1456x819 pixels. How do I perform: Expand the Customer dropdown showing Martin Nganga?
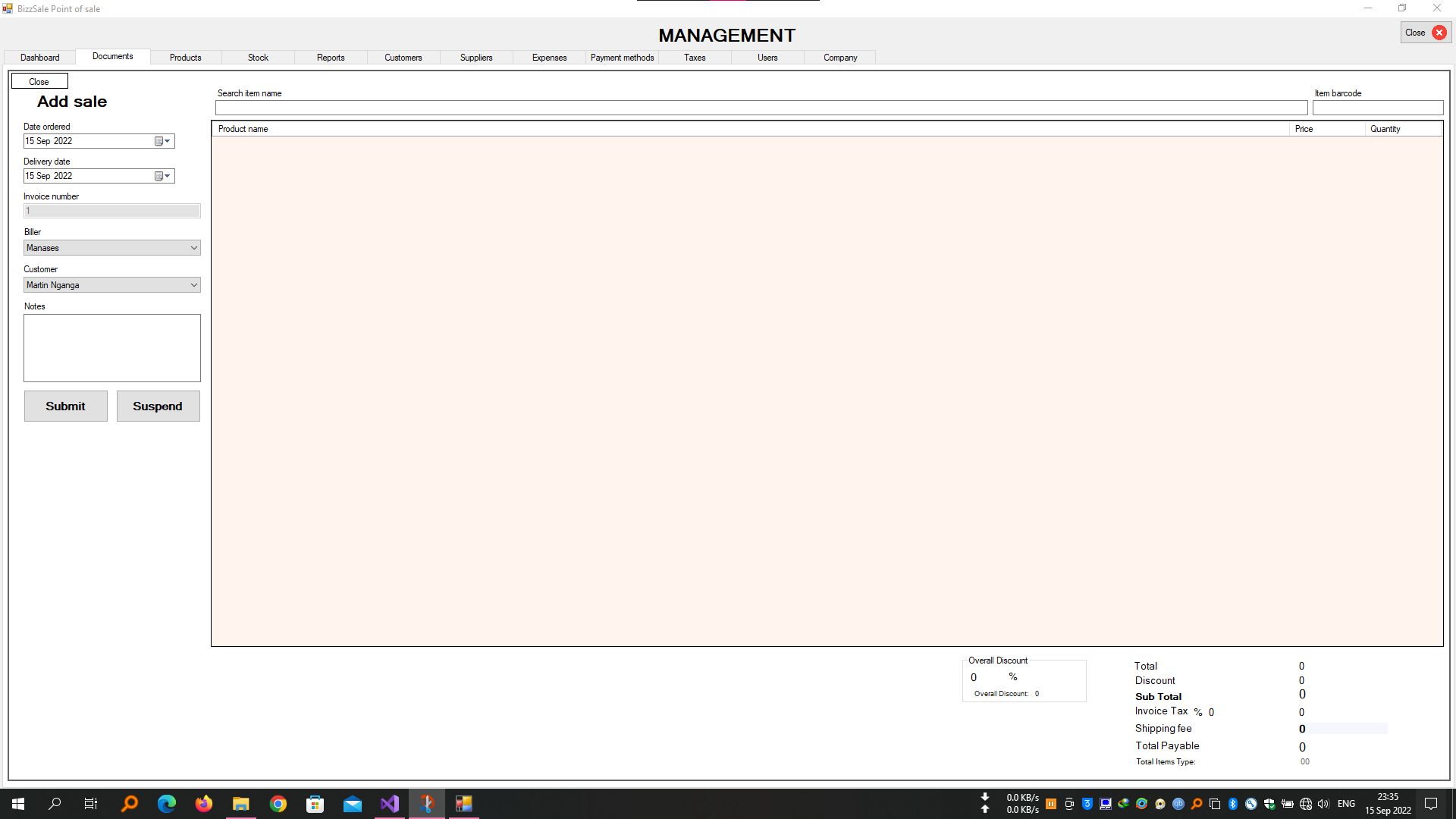tap(193, 285)
